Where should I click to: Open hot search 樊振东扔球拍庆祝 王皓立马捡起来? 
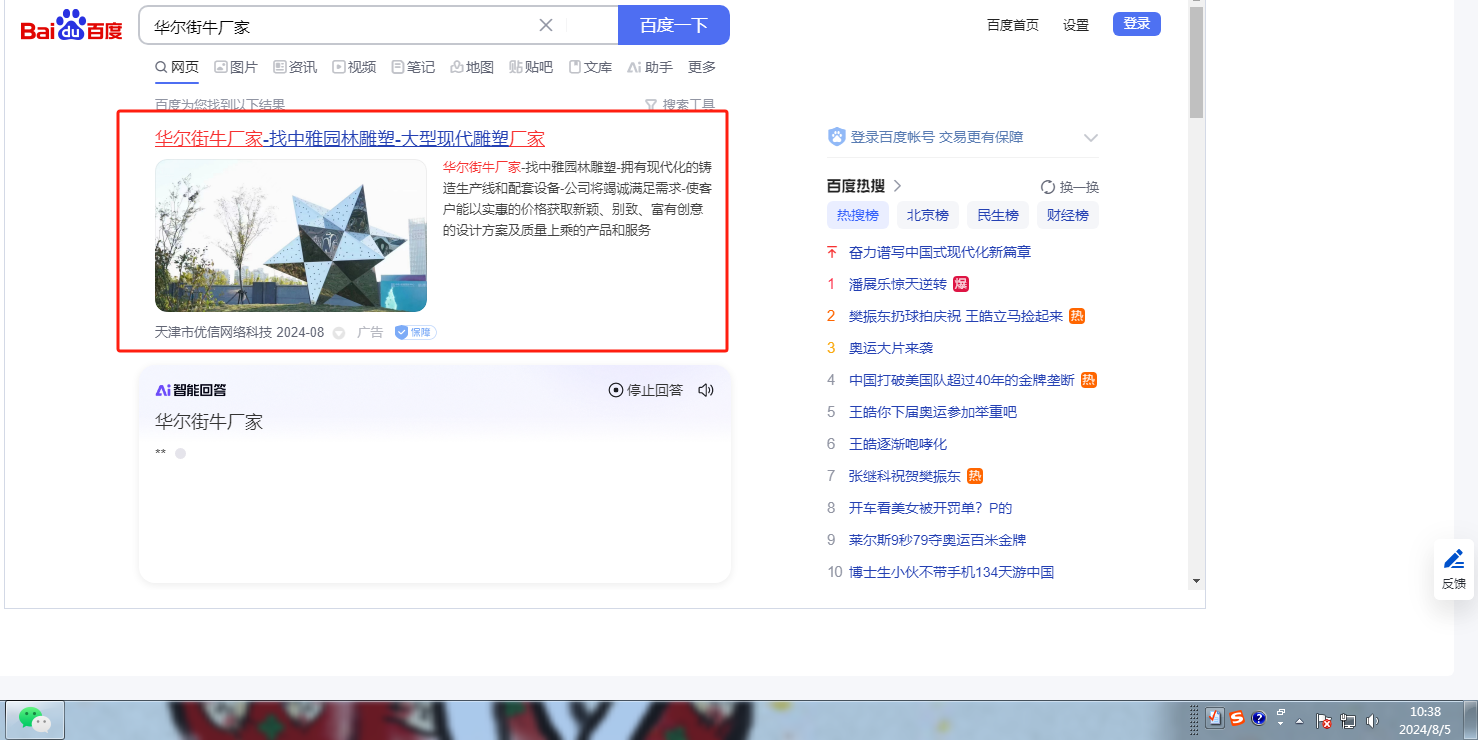click(956, 316)
